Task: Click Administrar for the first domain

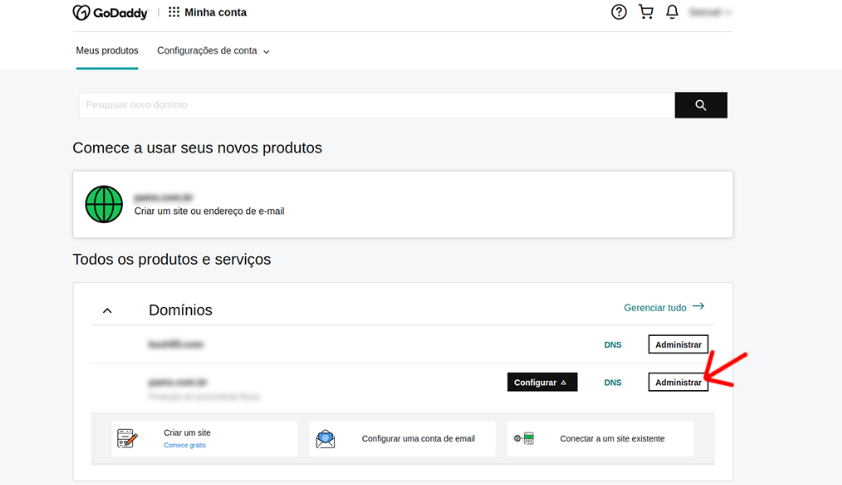Action: click(x=678, y=344)
